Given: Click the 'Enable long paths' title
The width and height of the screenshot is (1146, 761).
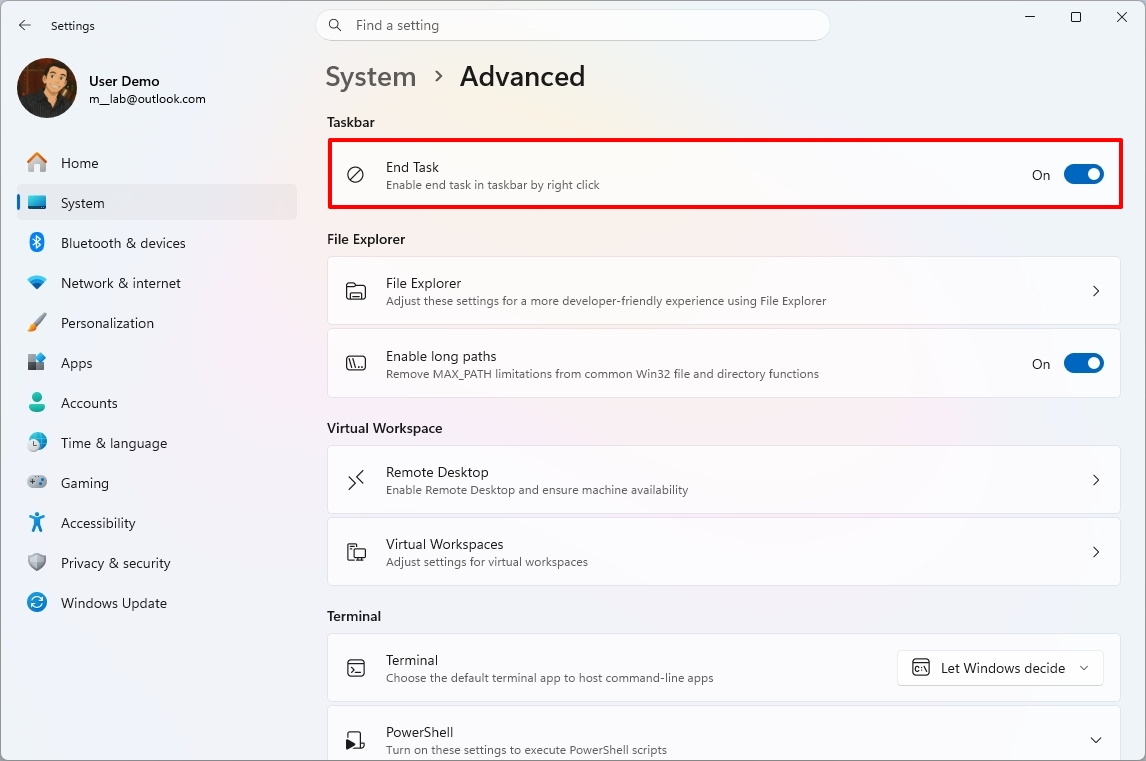Looking at the screenshot, I should [441, 356].
